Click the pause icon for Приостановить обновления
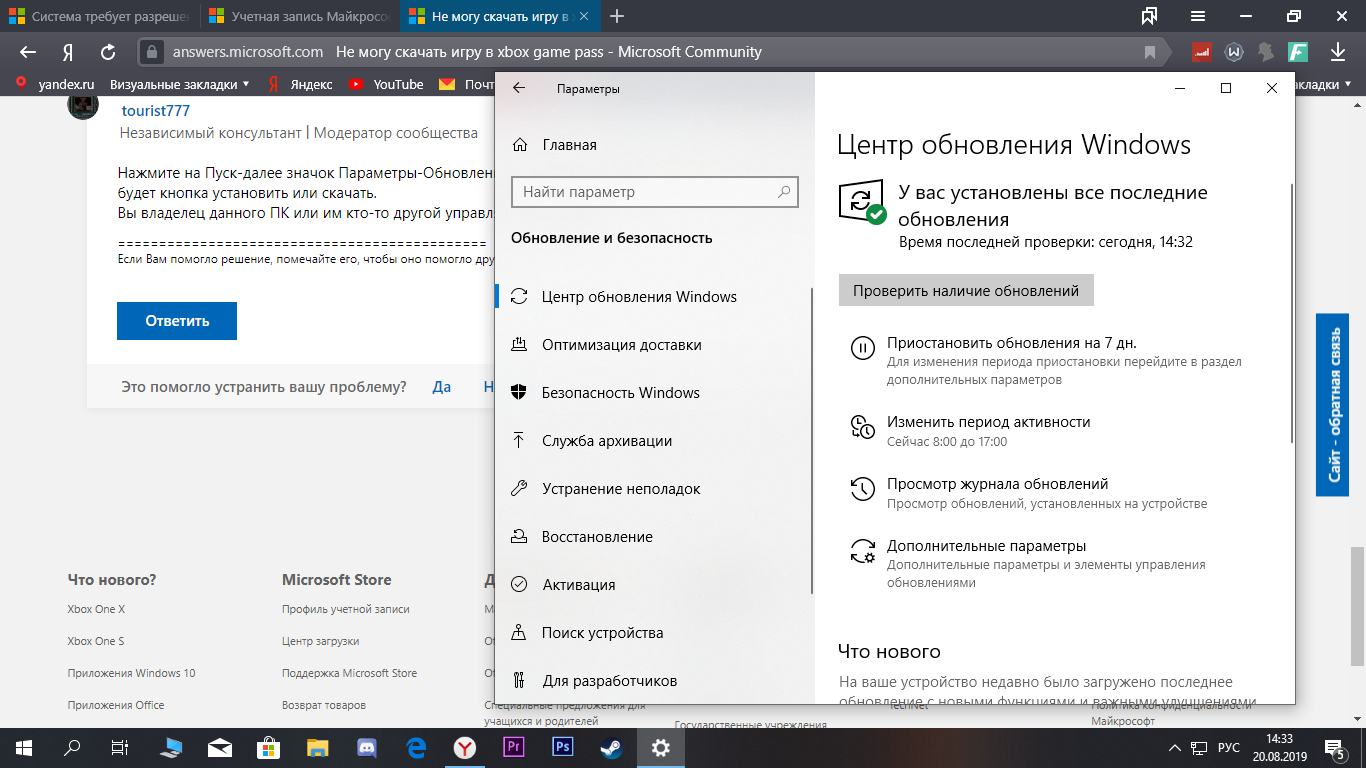The height and width of the screenshot is (768, 1366). pyautogui.click(x=862, y=348)
